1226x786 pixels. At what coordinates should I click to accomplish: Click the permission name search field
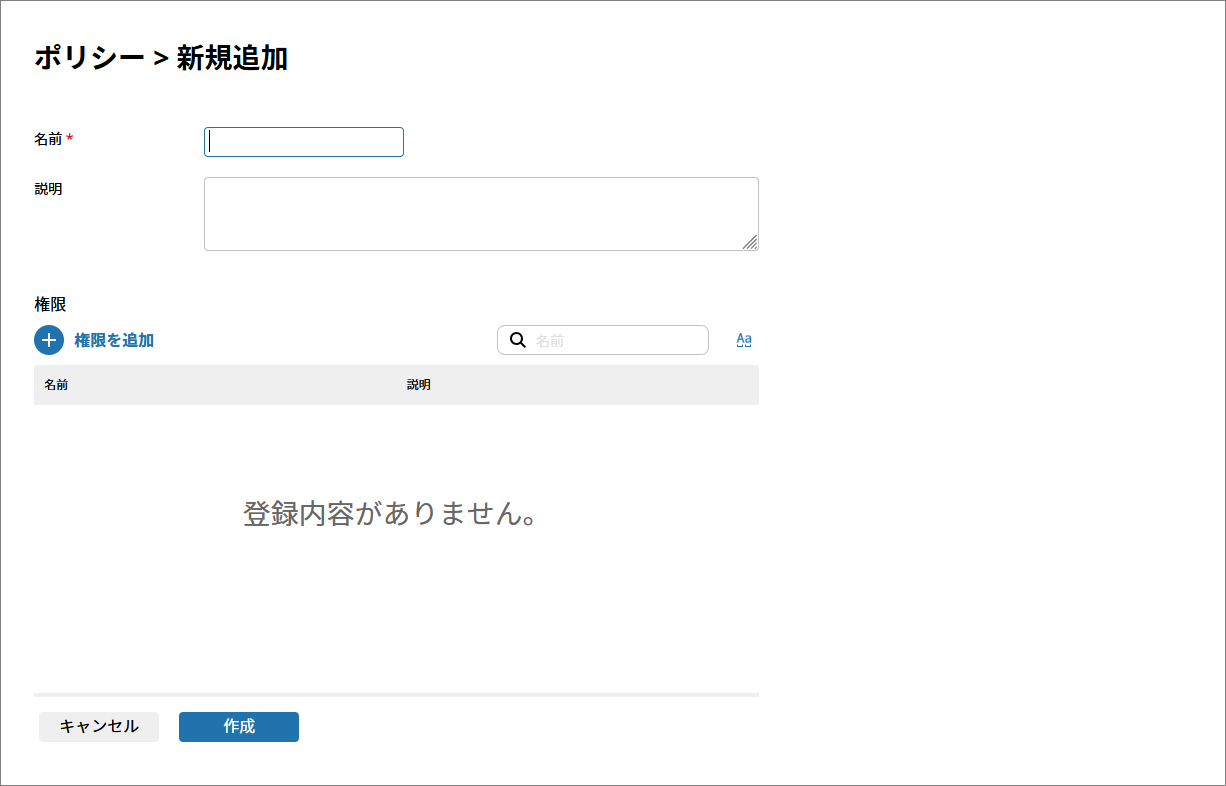click(615, 341)
